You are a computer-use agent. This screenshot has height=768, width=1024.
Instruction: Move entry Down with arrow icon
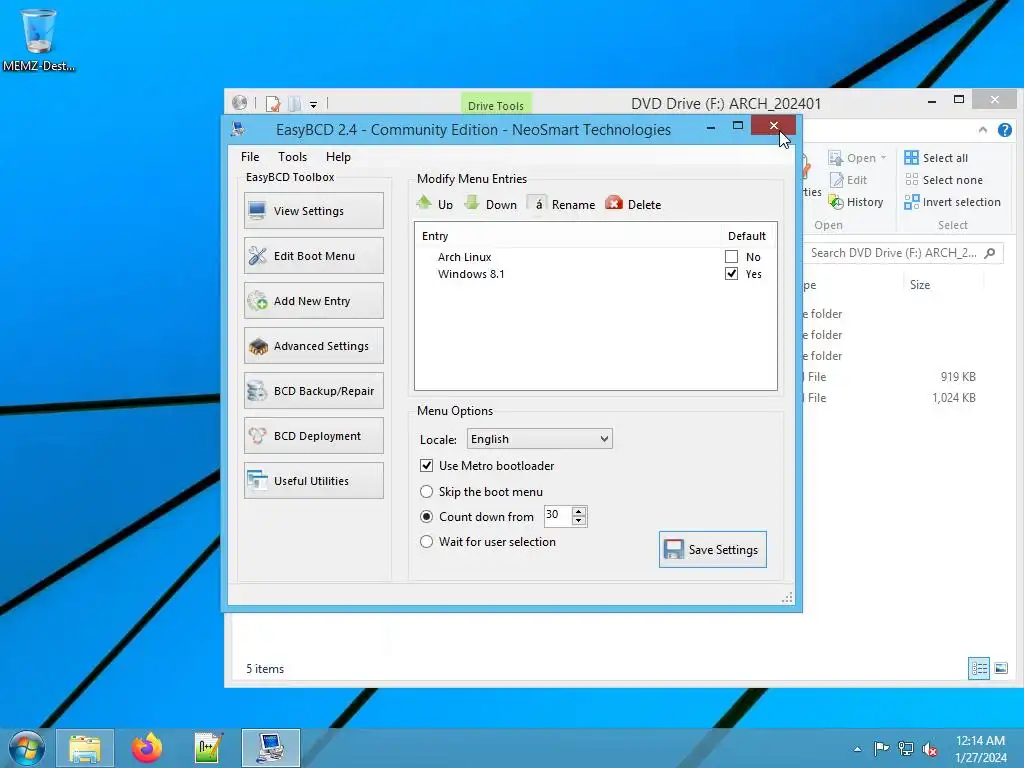(490, 204)
